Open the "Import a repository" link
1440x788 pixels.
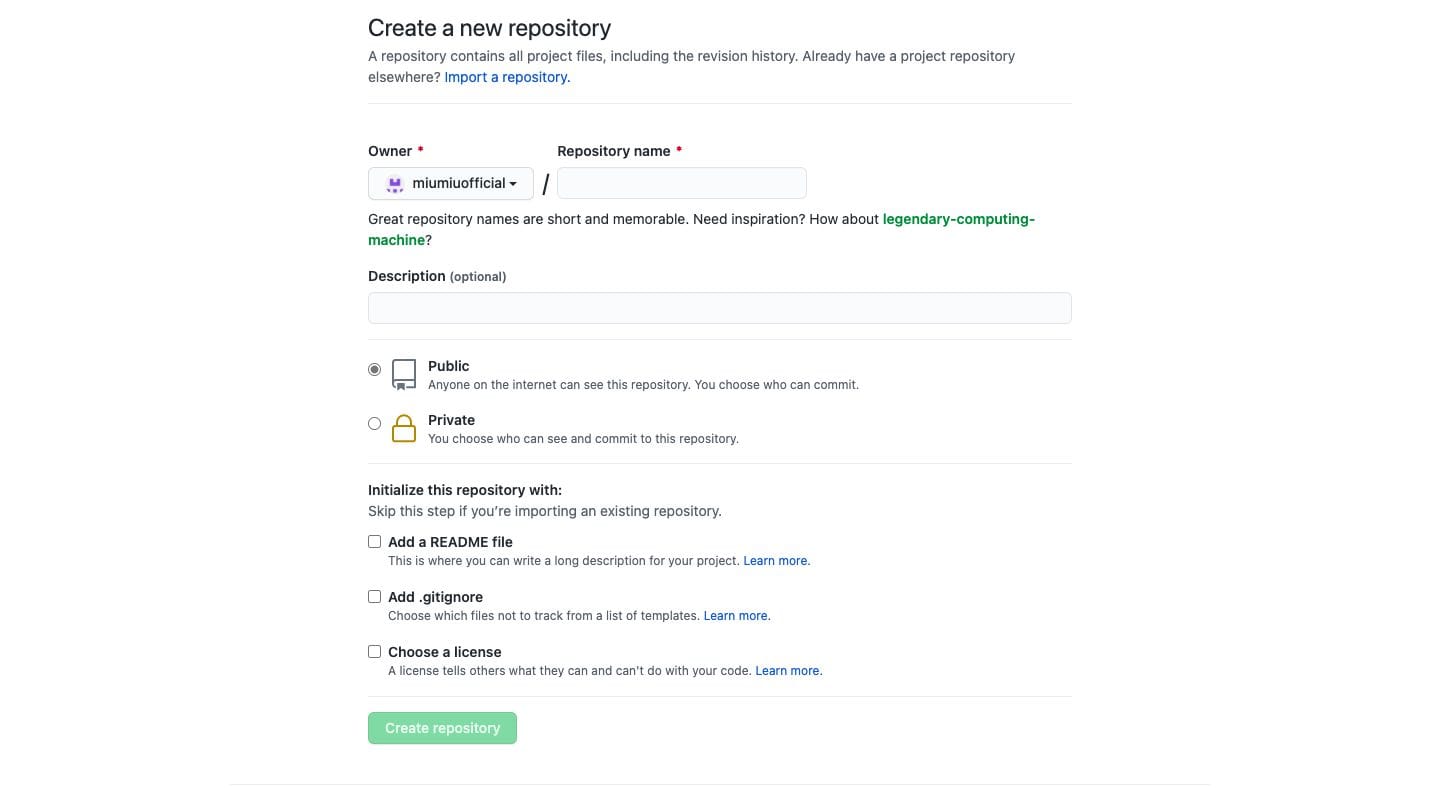pyautogui.click(x=505, y=77)
